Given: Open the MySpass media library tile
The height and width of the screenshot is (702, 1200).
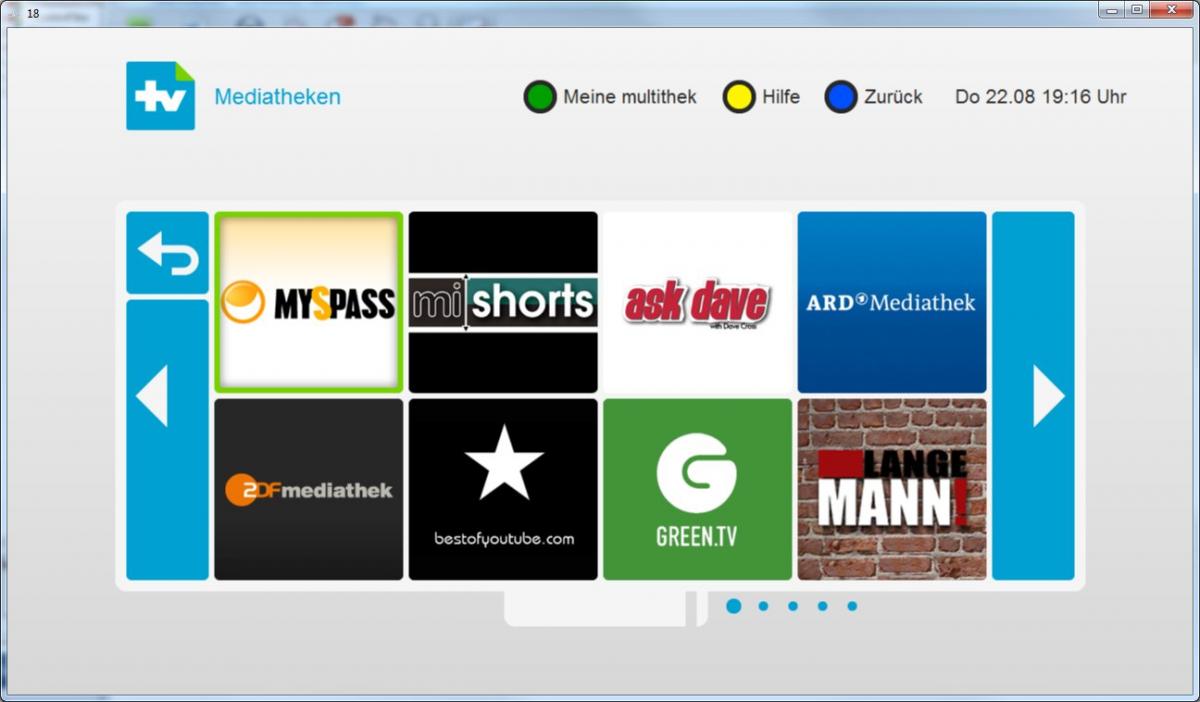Looking at the screenshot, I should tap(308, 302).
